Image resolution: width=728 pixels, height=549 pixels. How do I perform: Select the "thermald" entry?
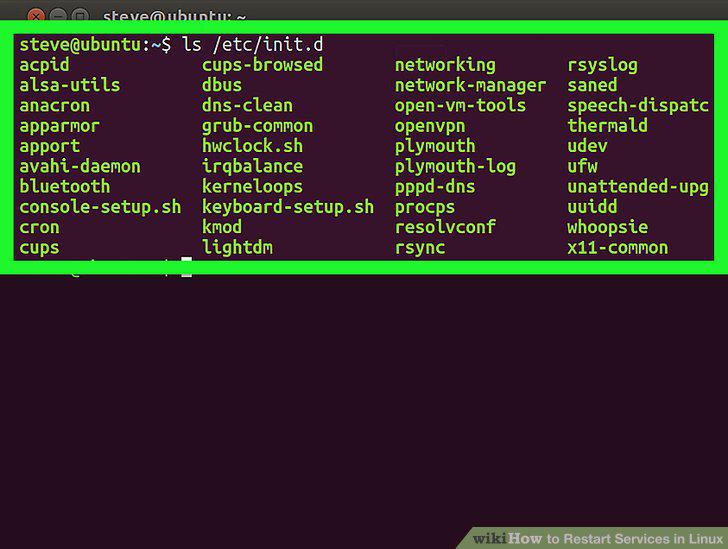[x=608, y=125]
